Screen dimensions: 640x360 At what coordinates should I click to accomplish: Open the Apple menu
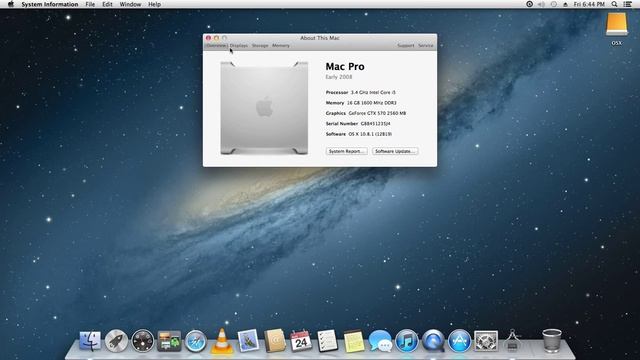11,4
